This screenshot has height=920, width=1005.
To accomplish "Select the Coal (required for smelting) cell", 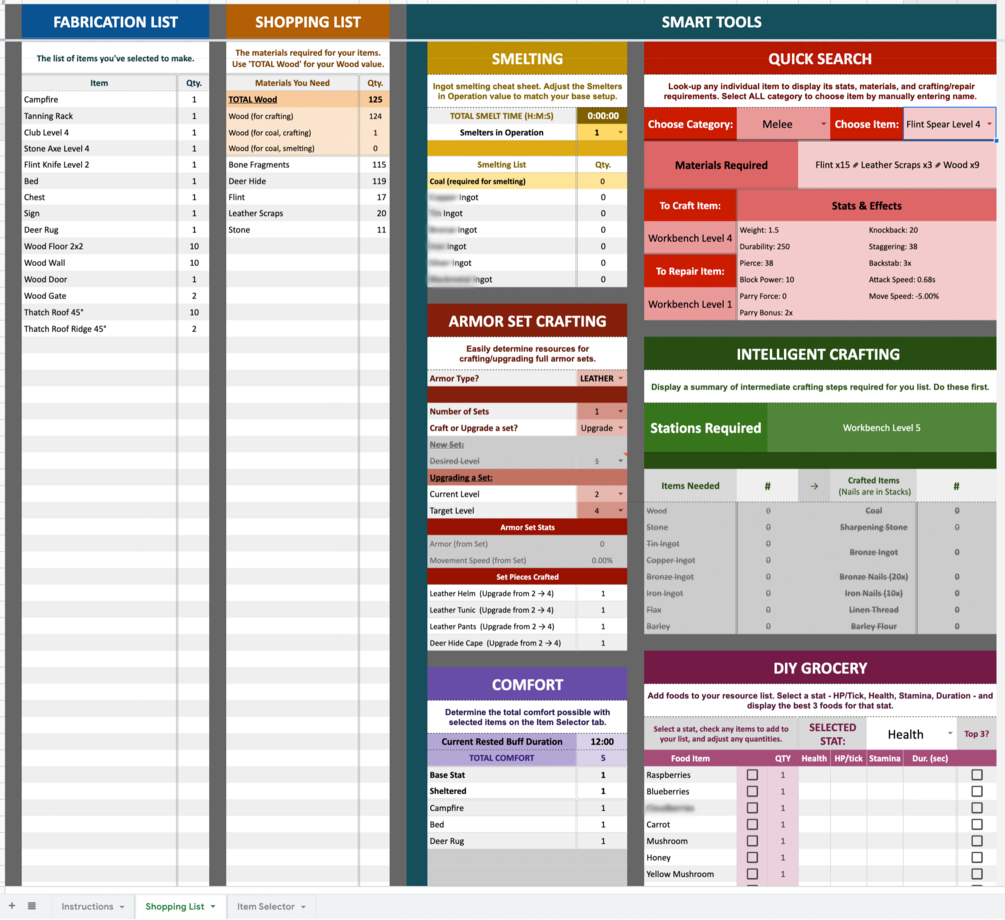I will click(x=502, y=181).
